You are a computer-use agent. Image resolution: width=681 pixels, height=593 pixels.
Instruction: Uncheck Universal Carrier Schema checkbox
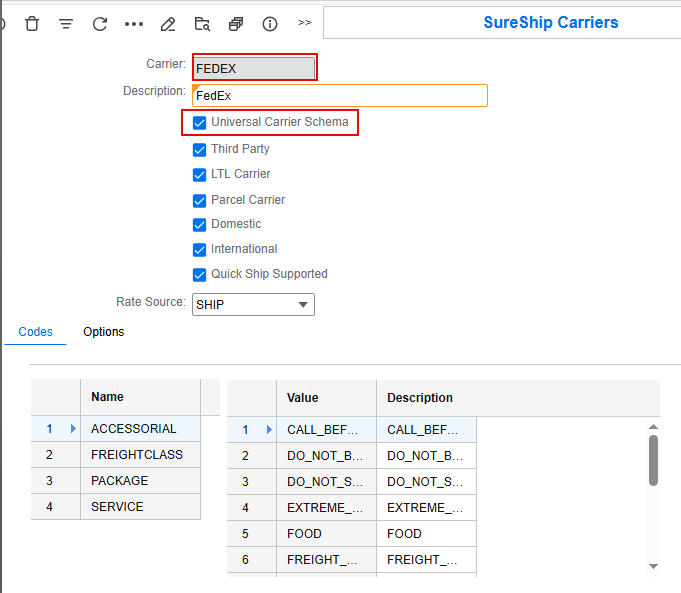point(200,123)
